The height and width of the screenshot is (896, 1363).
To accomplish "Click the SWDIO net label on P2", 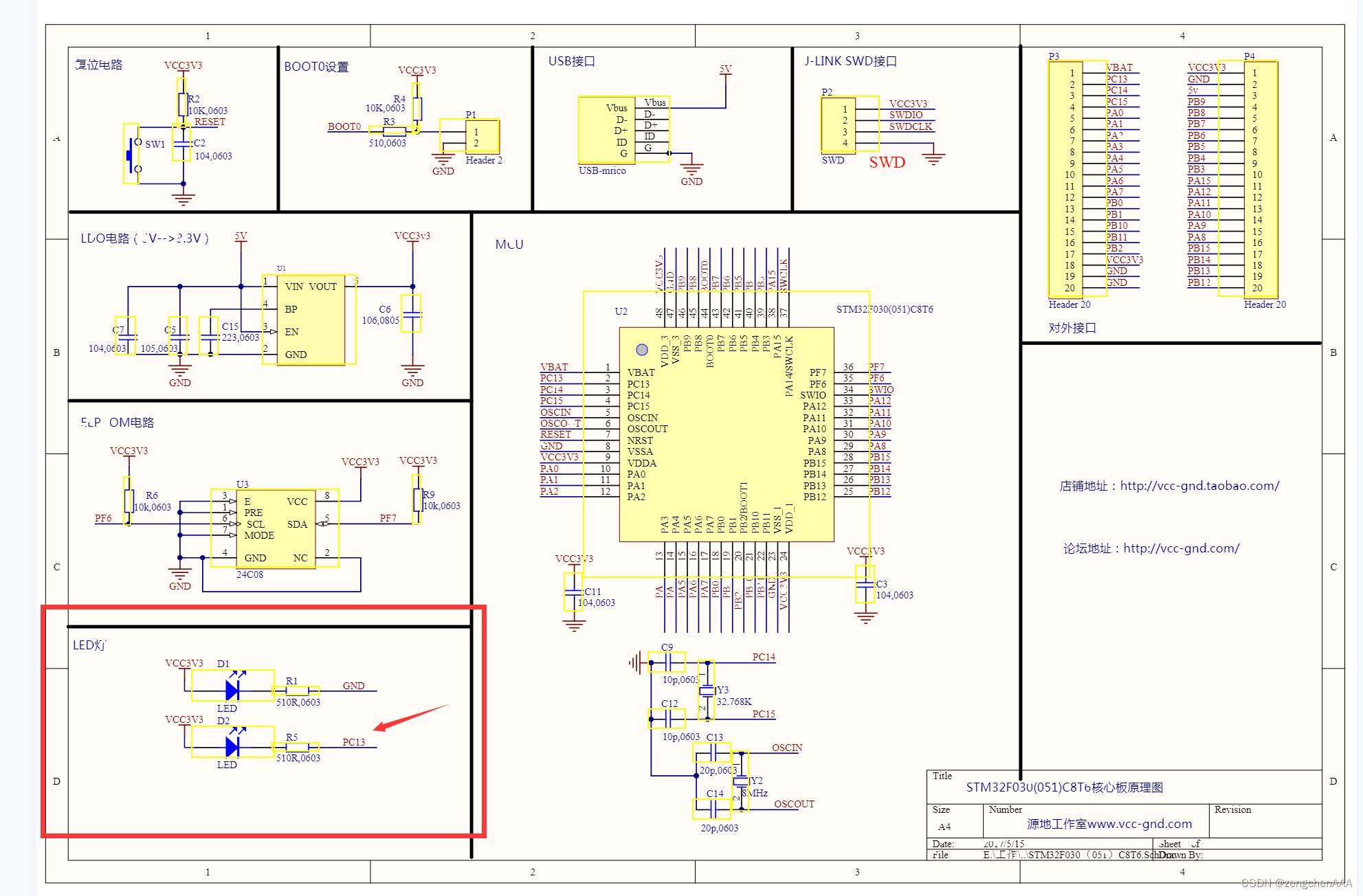I will click(x=906, y=115).
